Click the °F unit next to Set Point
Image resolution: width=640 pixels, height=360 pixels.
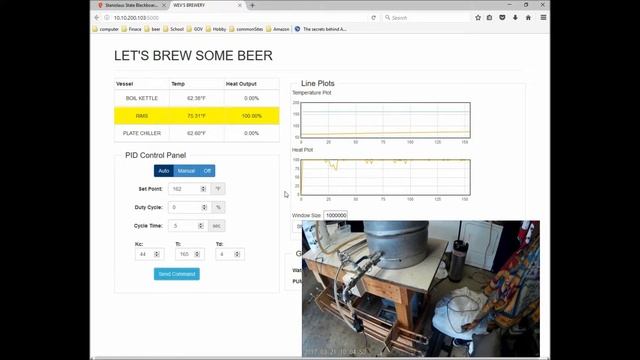218,189
